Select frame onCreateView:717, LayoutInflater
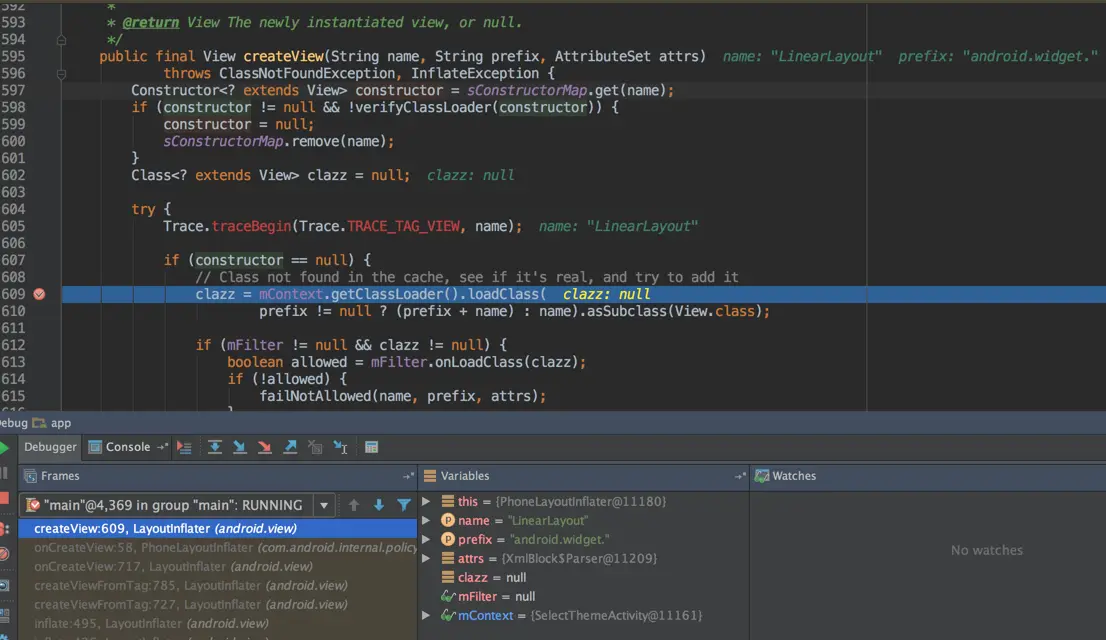 click(x=217, y=567)
